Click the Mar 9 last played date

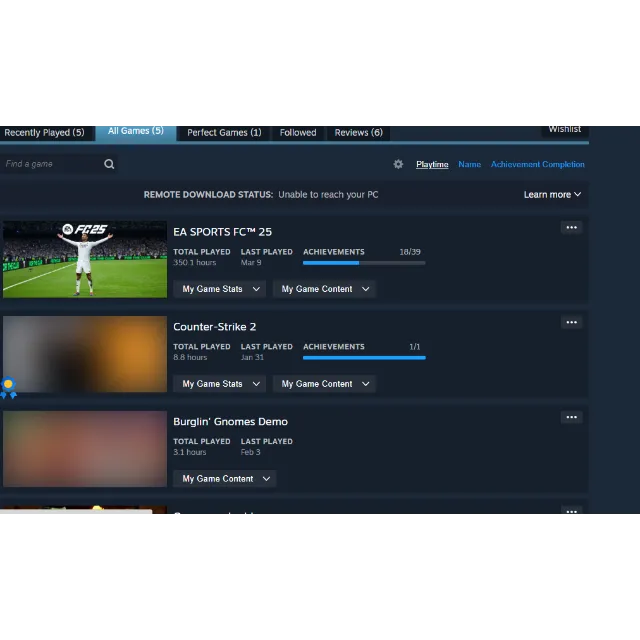(x=251, y=262)
